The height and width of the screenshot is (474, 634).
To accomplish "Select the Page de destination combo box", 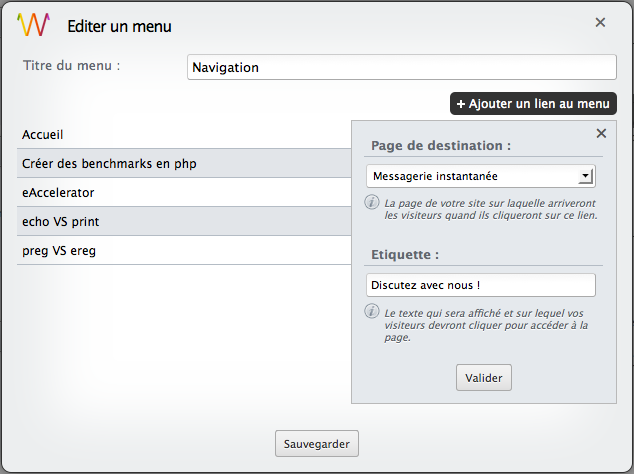I will coord(481,176).
